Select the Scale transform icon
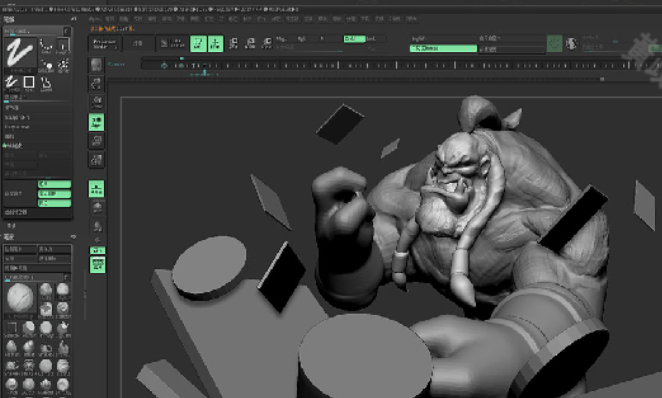 [x=250, y=43]
